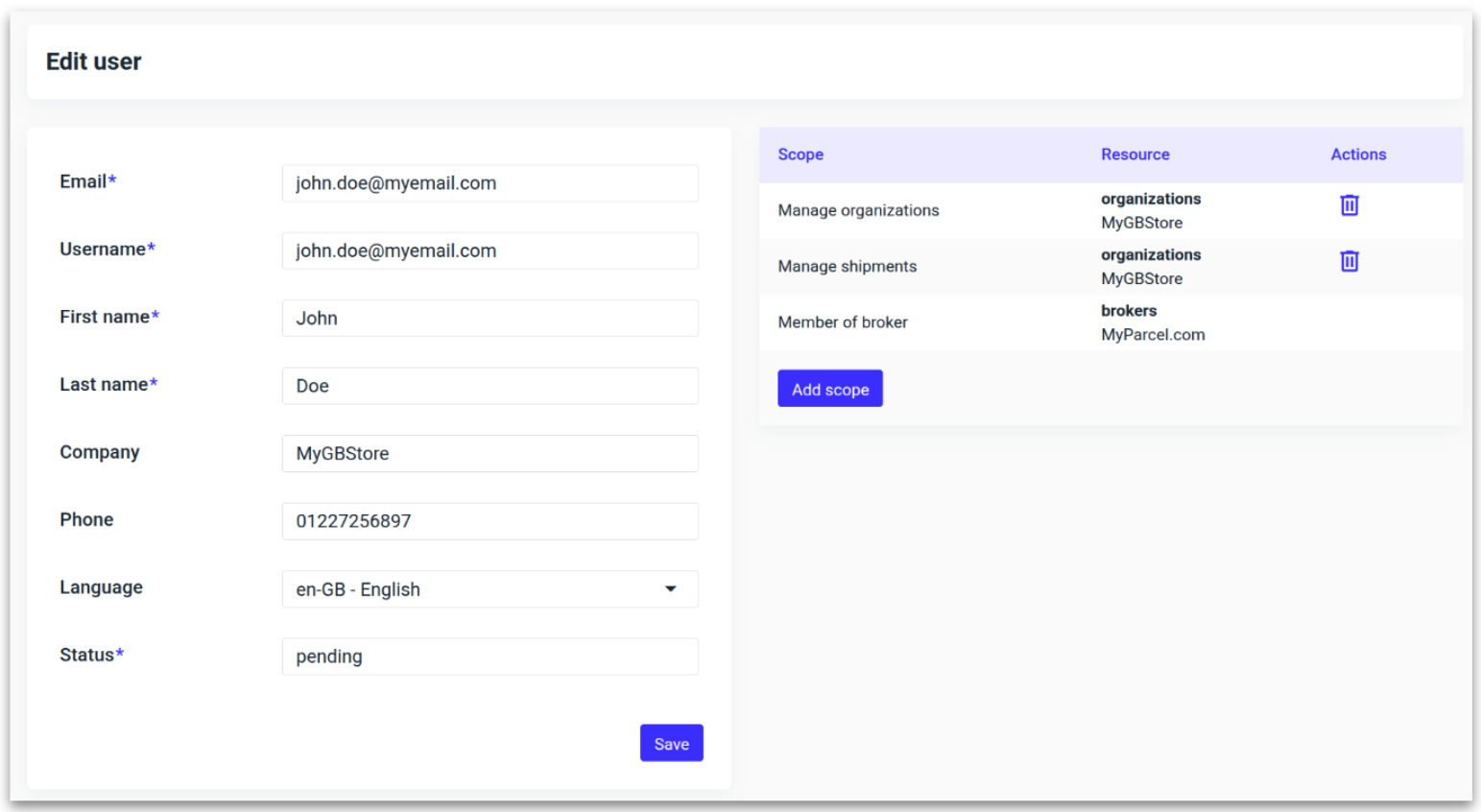
Task: Click the Actions column header
Action: (1357, 155)
